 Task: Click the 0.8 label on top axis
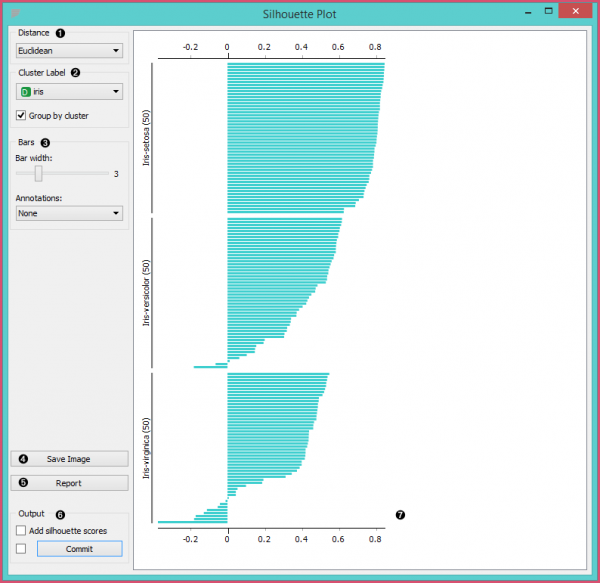pyautogui.click(x=375, y=47)
